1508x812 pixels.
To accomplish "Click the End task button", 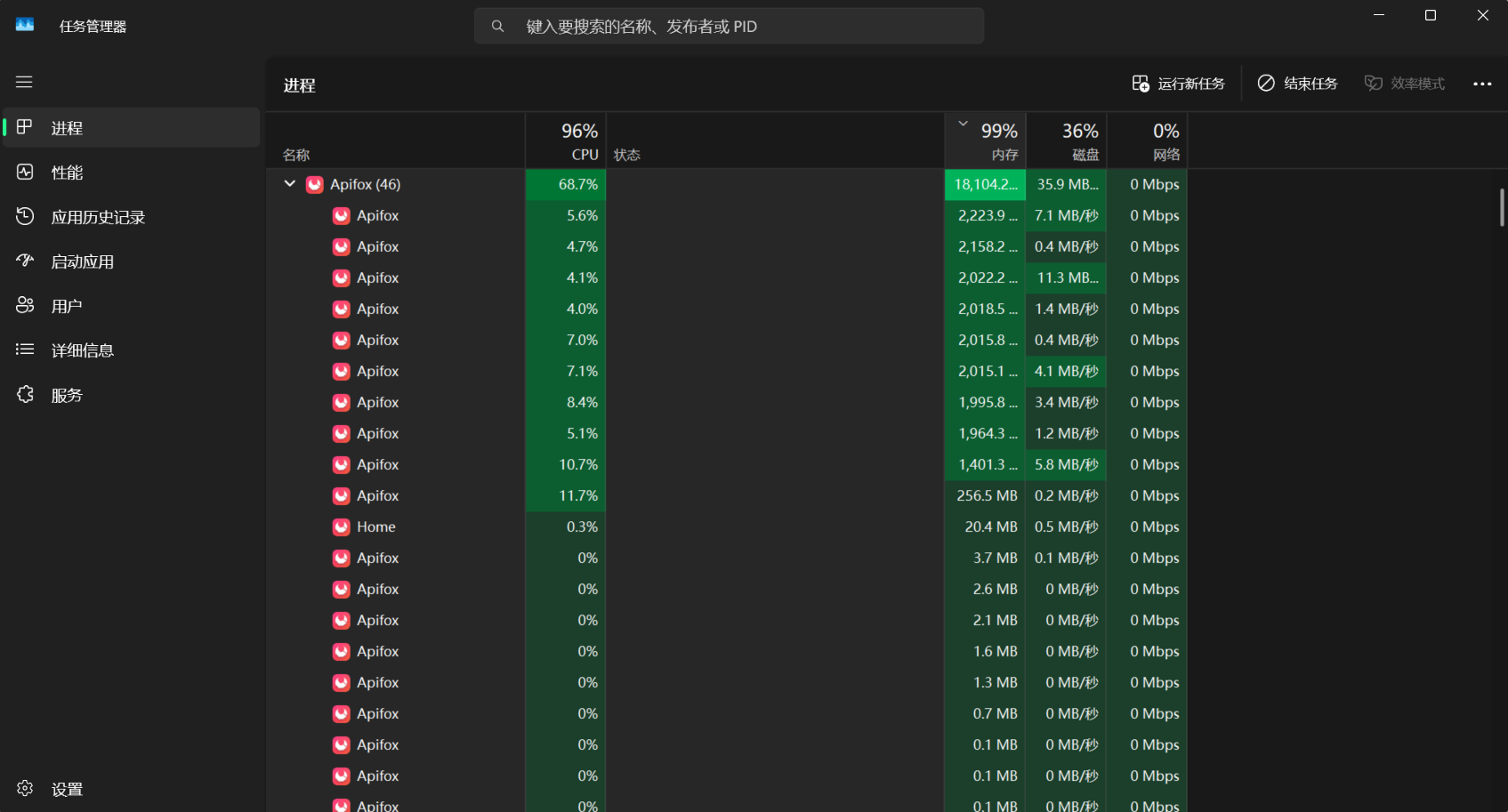I will pyautogui.click(x=1297, y=84).
